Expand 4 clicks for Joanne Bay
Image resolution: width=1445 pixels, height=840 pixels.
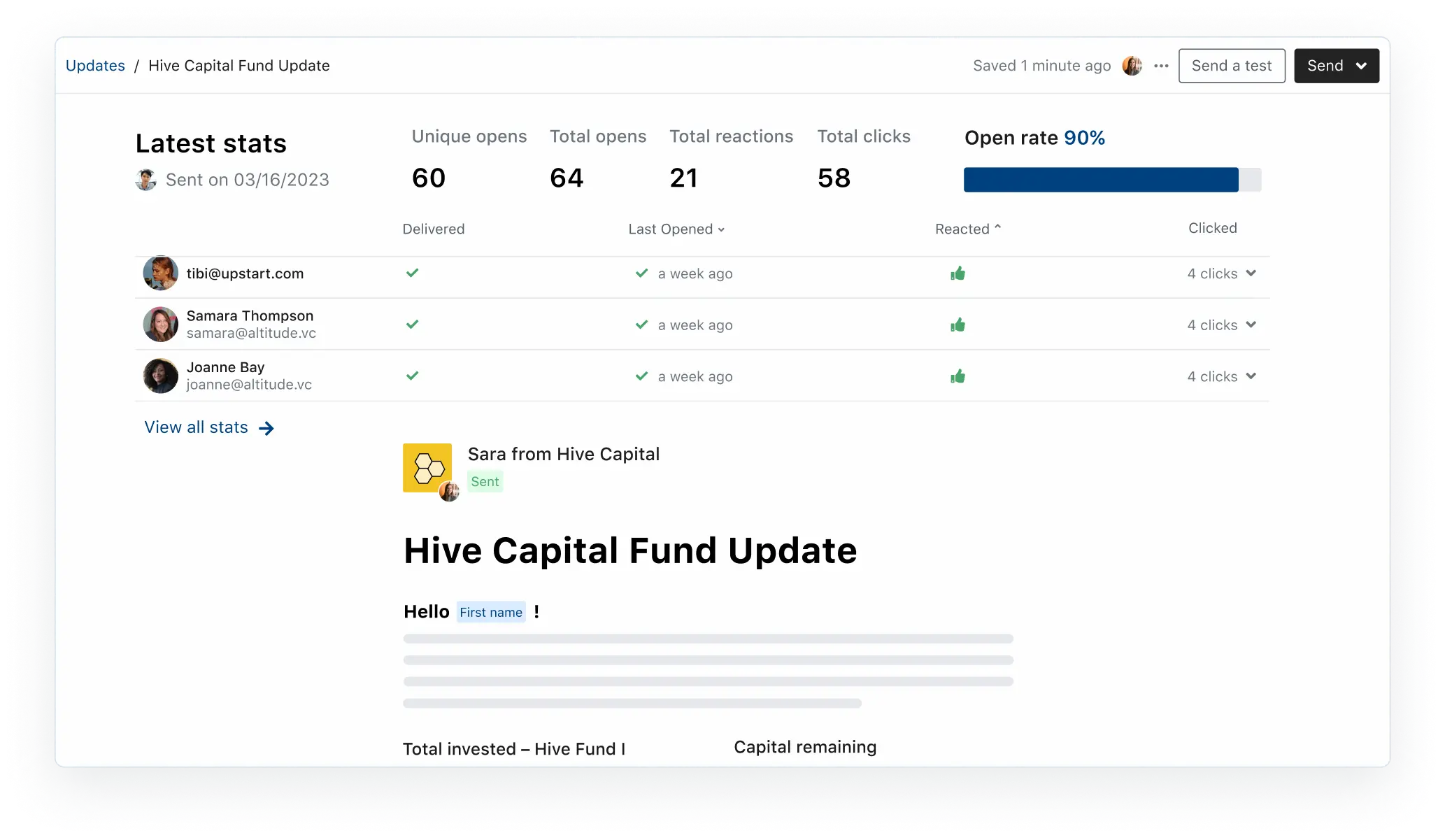coord(1221,376)
